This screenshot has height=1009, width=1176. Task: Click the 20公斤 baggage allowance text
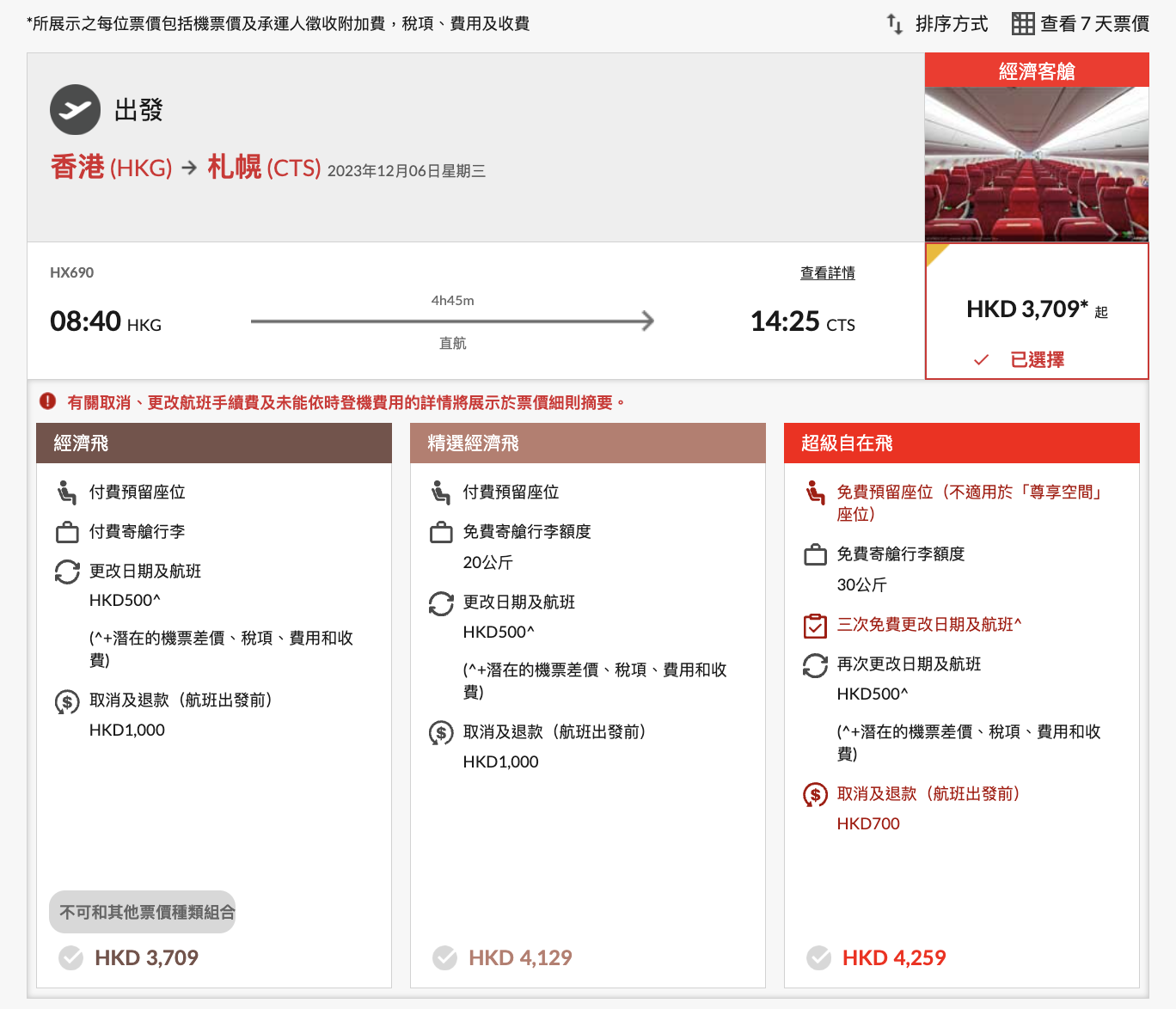488,563
